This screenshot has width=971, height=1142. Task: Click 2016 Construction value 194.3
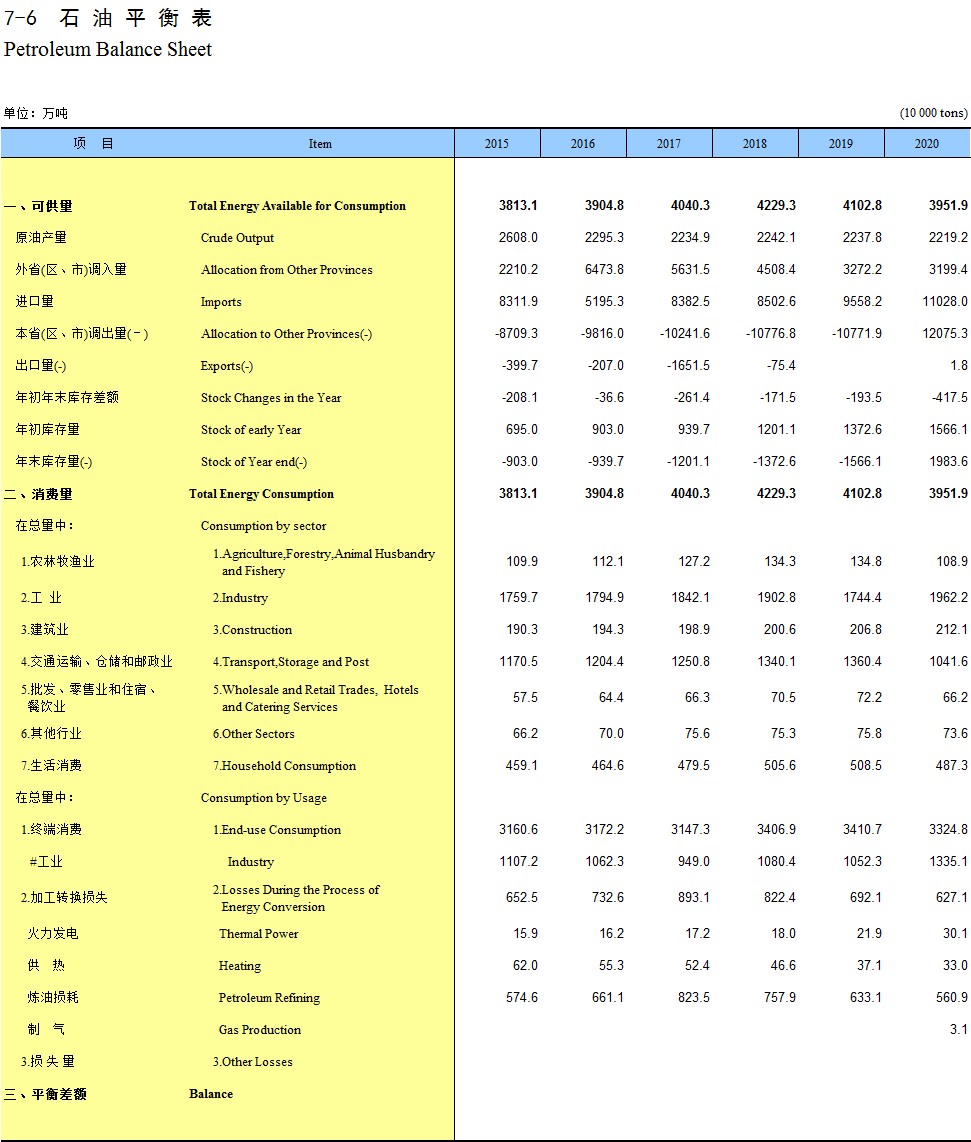point(608,630)
